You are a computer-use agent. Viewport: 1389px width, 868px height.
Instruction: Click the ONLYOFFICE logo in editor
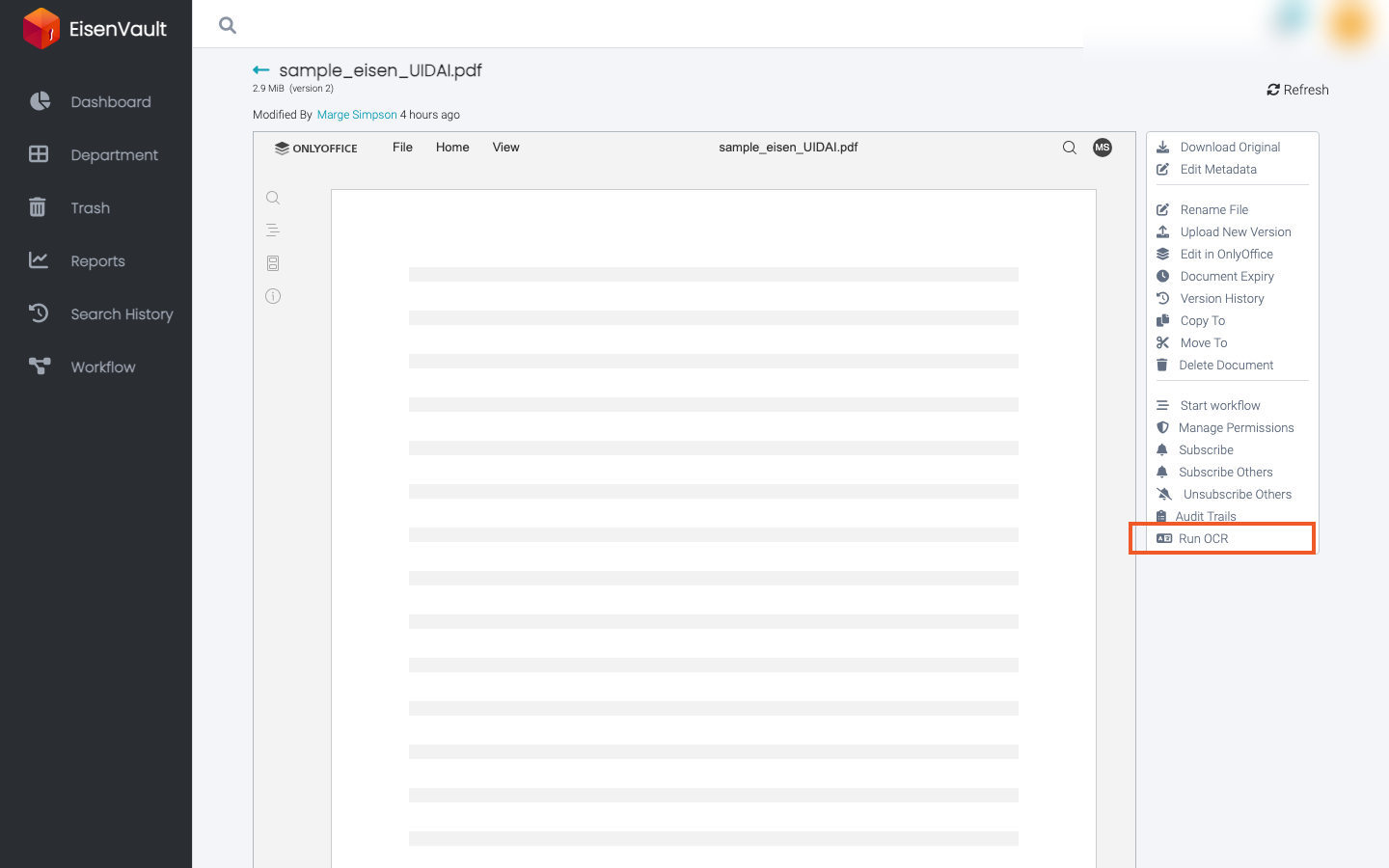pyautogui.click(x=316, y=149)
